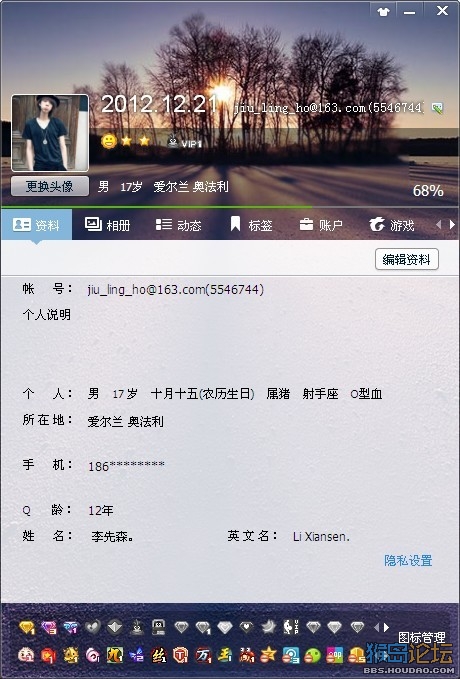Open the 隐私设置 link
460x679 pixels.
[x=408, y=560]
